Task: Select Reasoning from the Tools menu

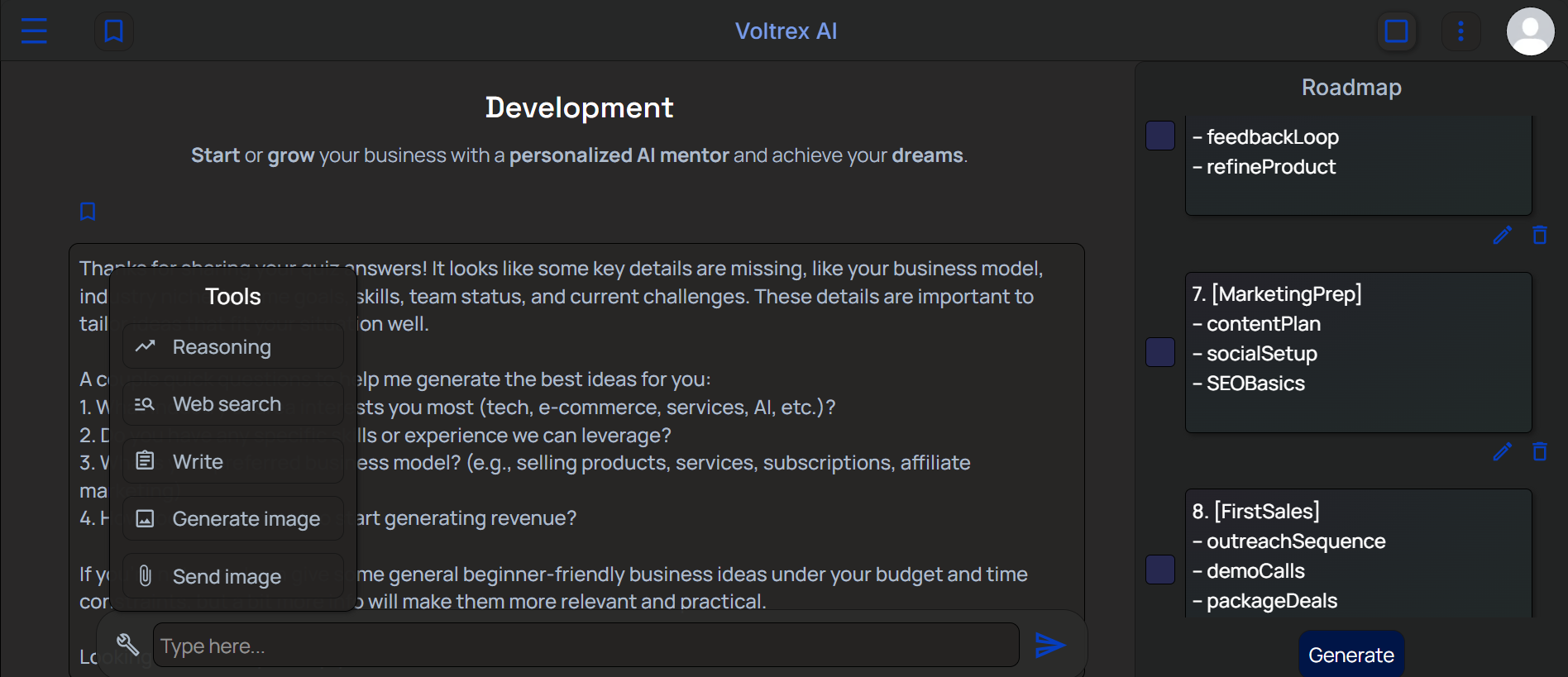Action: 233,346
